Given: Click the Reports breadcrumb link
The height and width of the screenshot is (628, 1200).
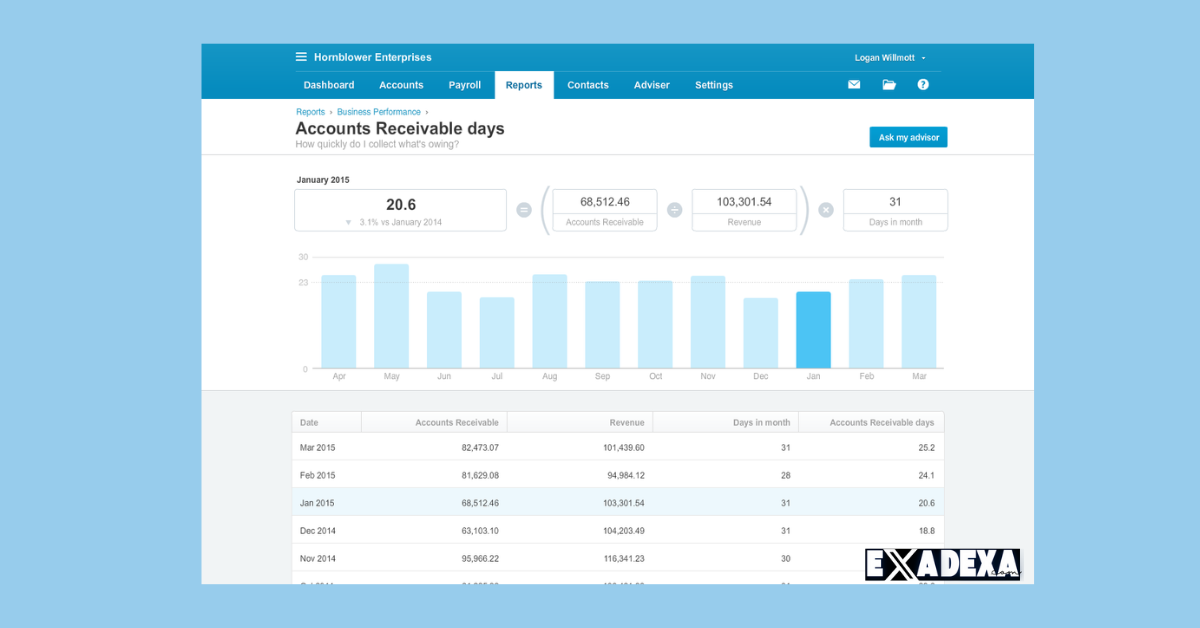Looking at the screenshot, I should pyautogui.click(x=310, y=112).
